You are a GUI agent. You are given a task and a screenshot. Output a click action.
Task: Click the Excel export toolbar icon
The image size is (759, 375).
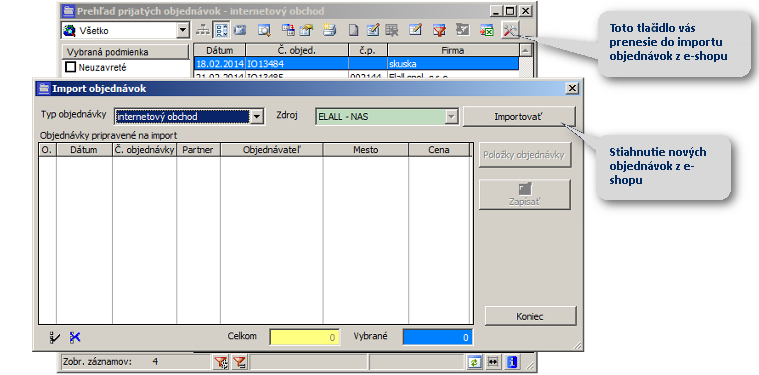point(487,30)
